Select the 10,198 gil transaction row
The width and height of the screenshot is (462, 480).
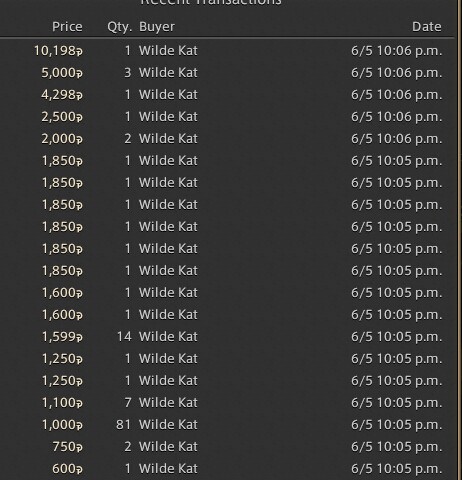point(227,51)
